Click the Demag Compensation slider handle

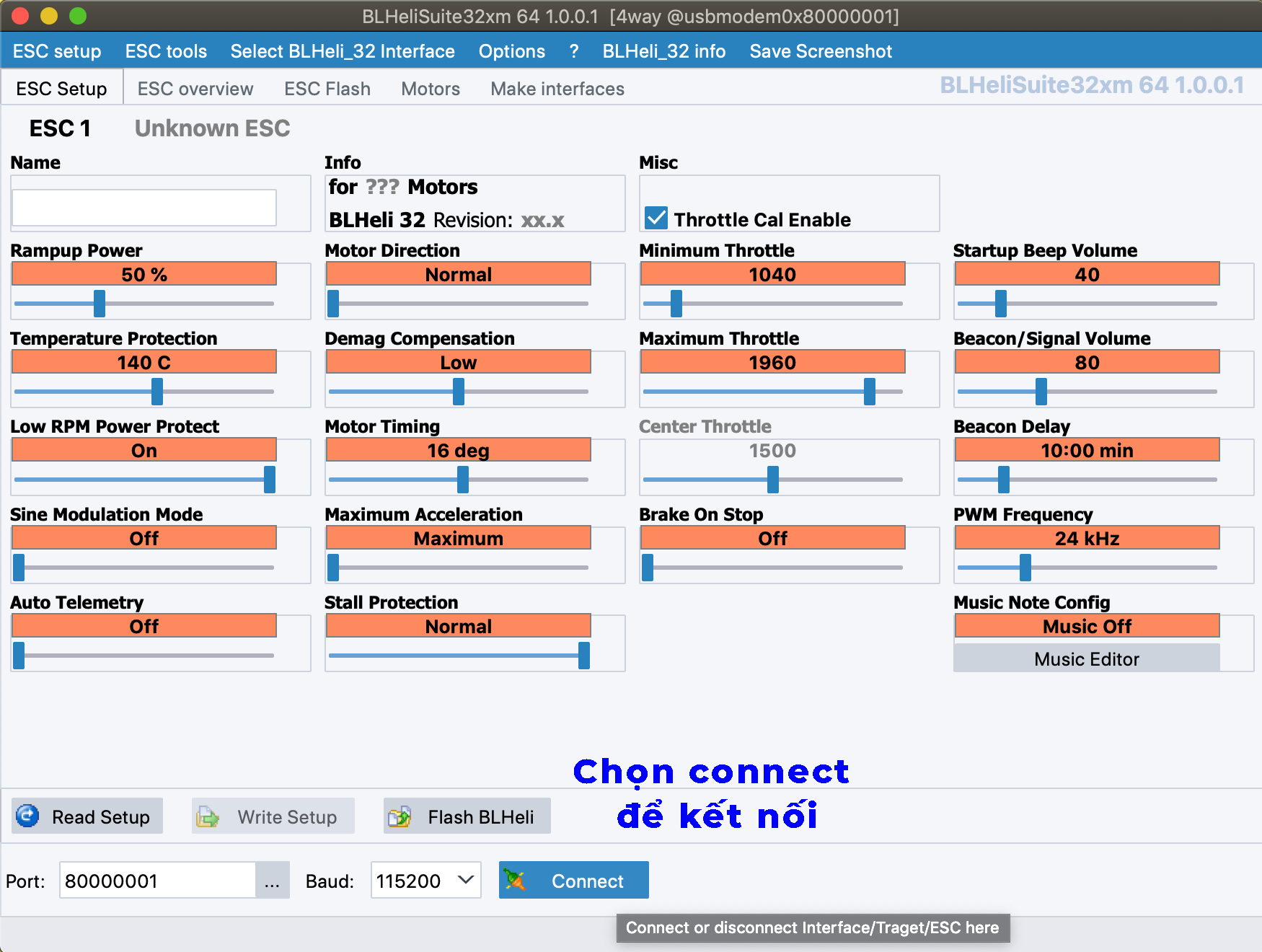(459, 392)
